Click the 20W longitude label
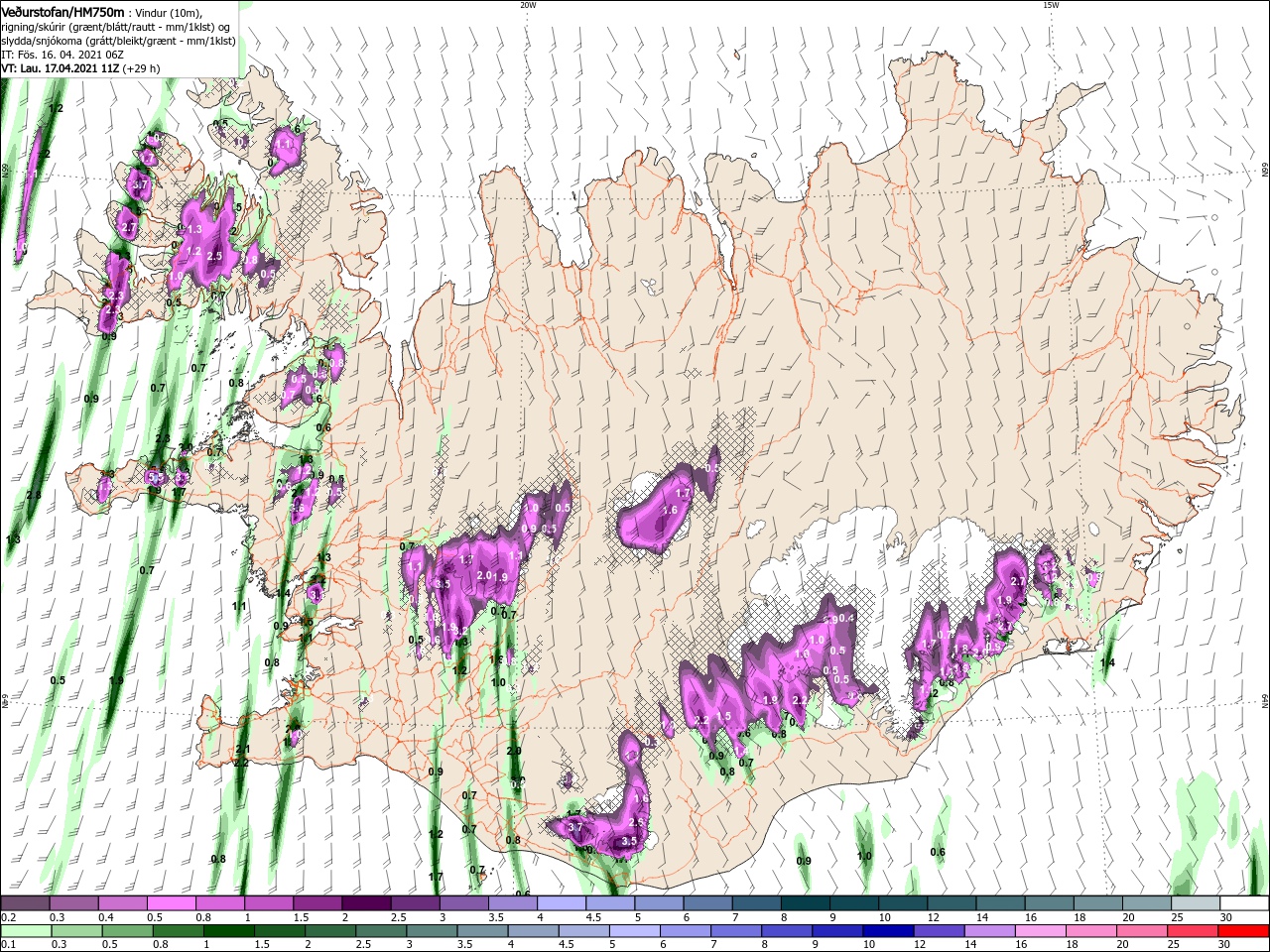The image size is (1270, 952). pos(528,5)
